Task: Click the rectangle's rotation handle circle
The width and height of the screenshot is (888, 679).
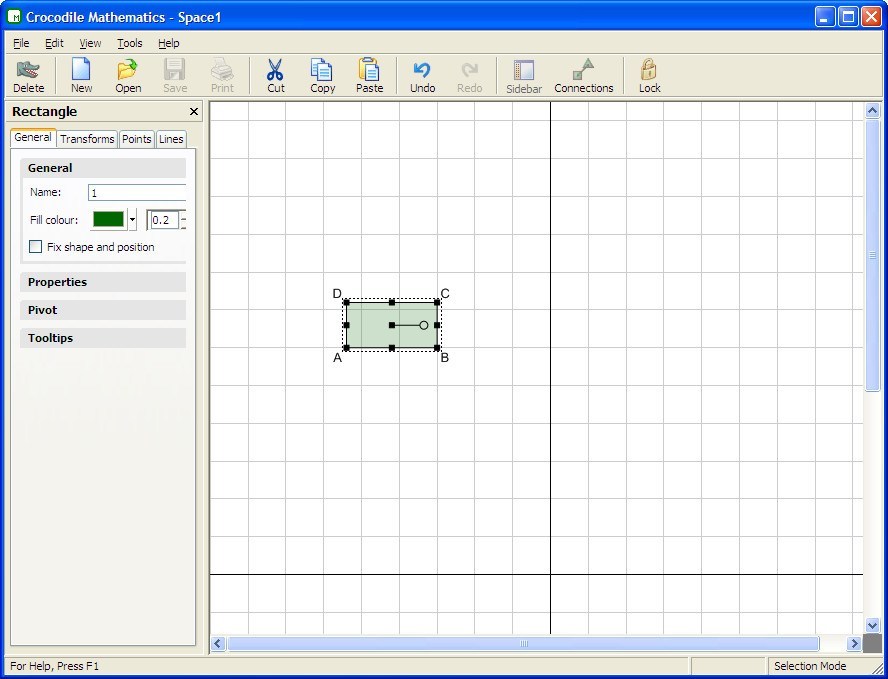Action: [x=424, y=325]
